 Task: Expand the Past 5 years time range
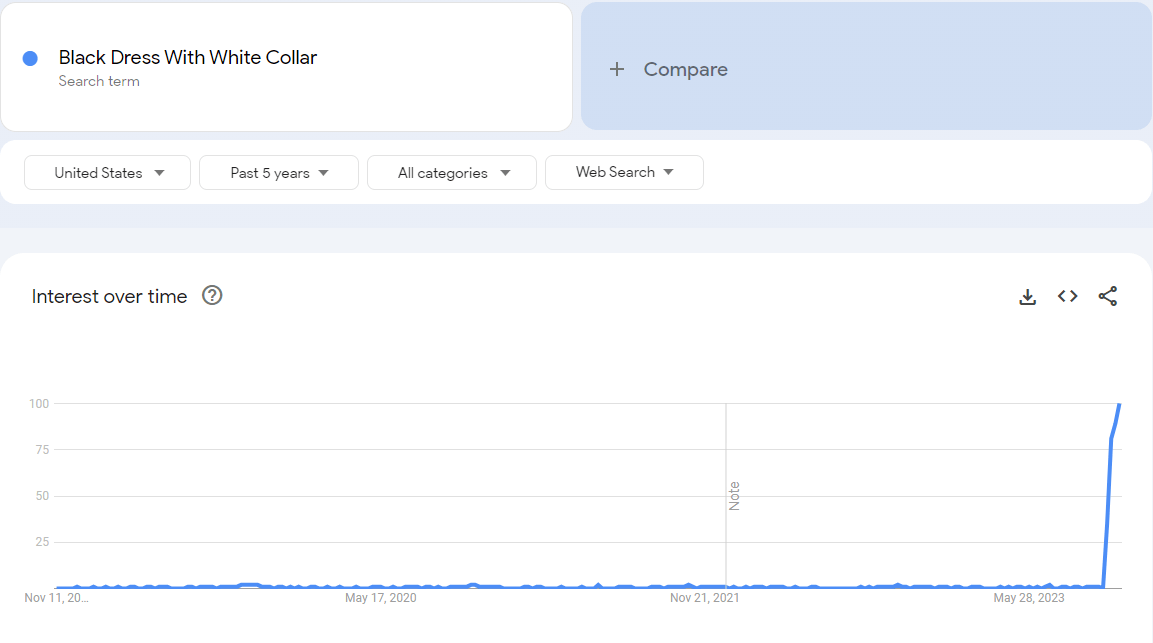278,173
